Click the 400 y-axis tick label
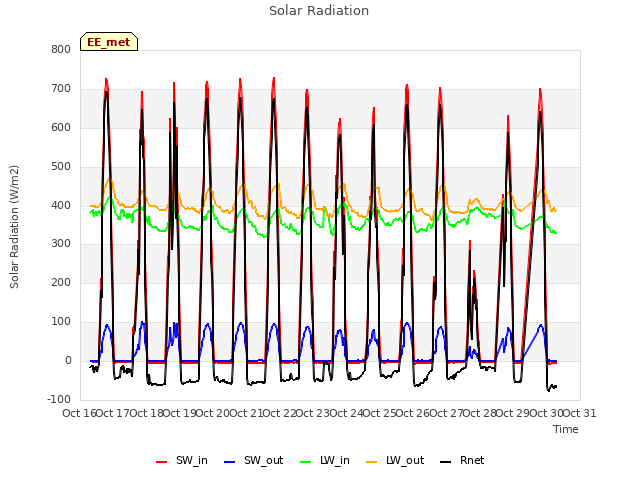This screenshot has width=640, height=480. [61, 205]
